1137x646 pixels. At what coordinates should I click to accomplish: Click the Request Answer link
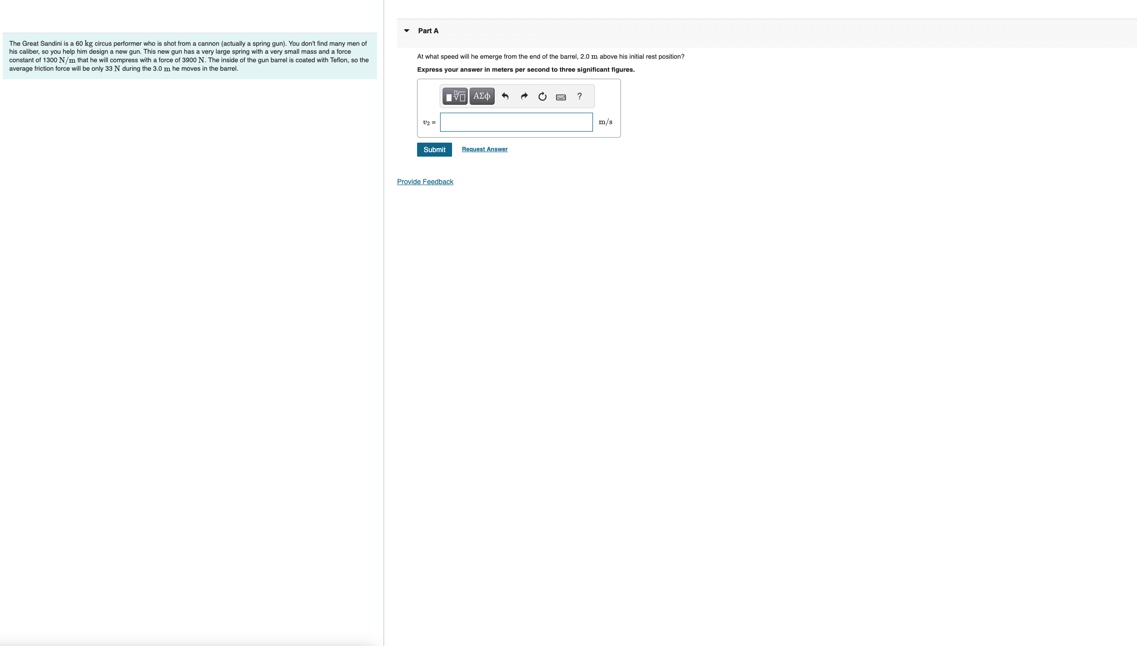[485, 149]
